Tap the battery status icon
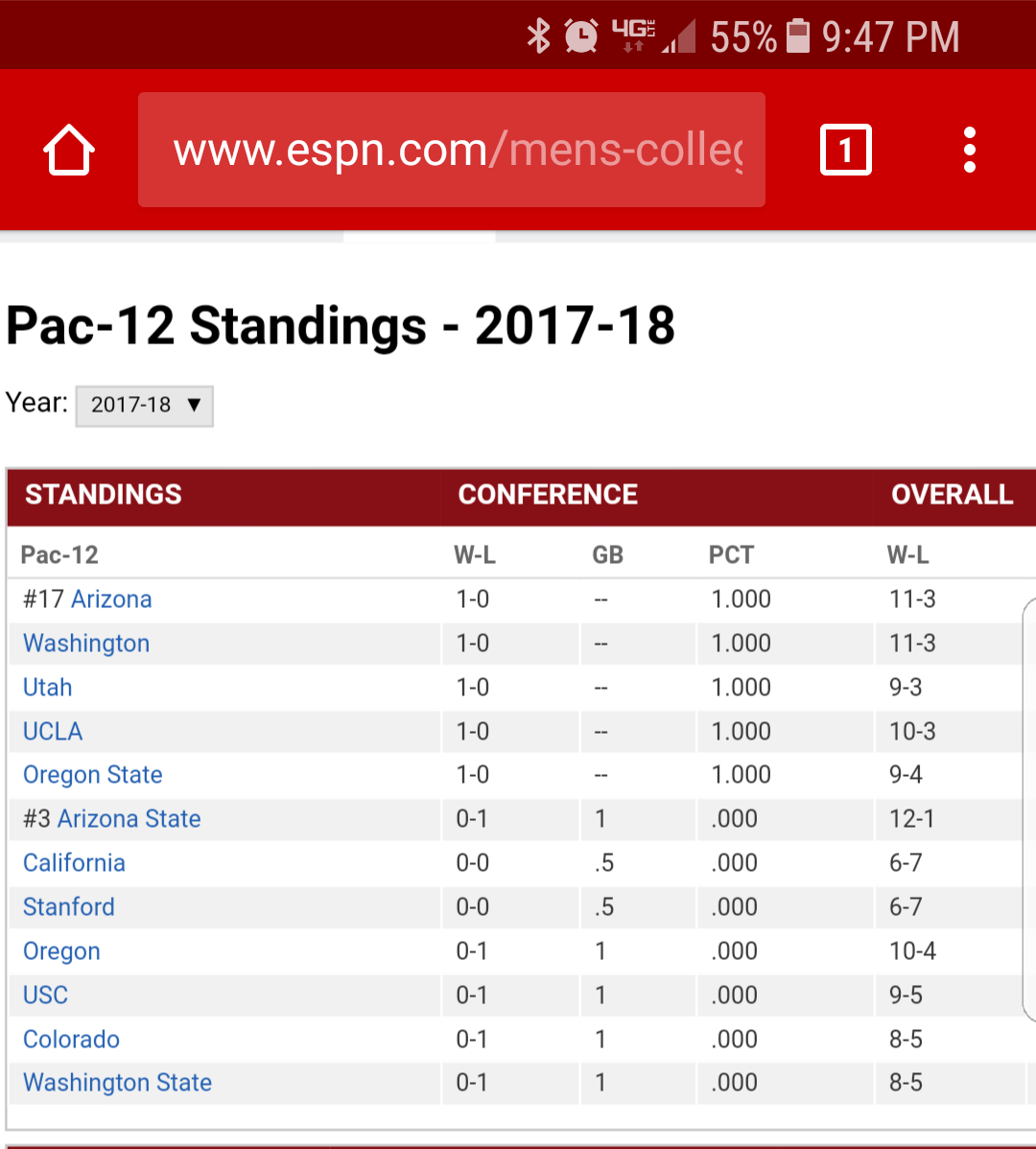 click(798, 35)
